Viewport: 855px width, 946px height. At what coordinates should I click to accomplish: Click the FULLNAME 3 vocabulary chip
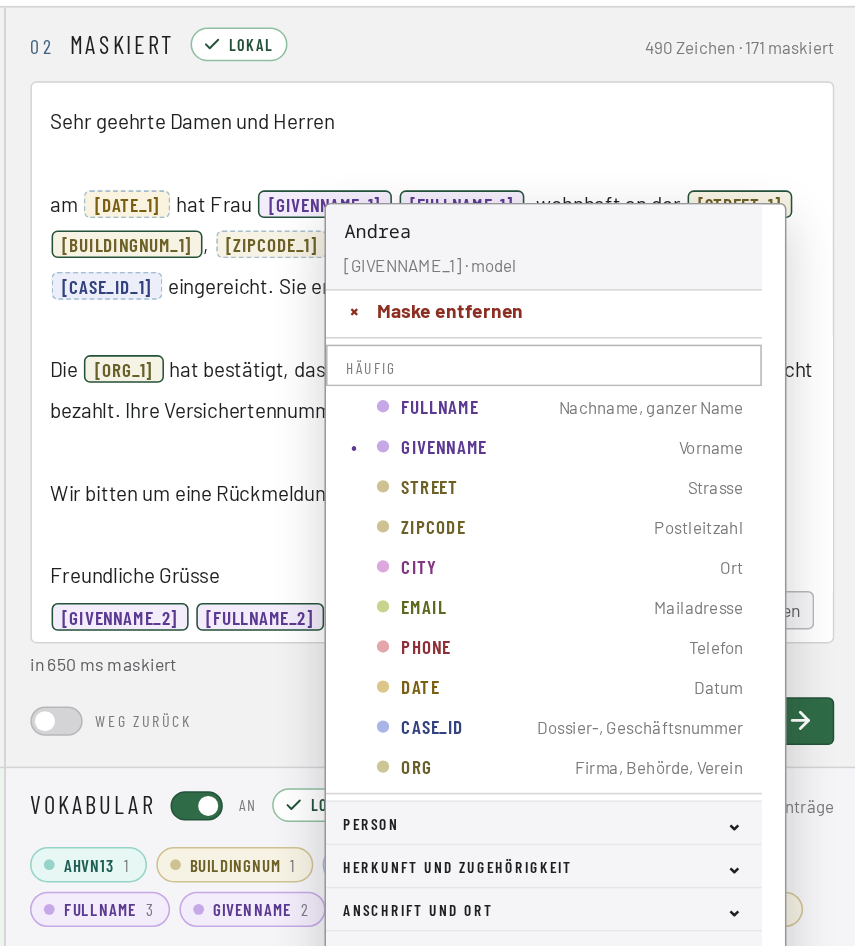pos(100,910)
